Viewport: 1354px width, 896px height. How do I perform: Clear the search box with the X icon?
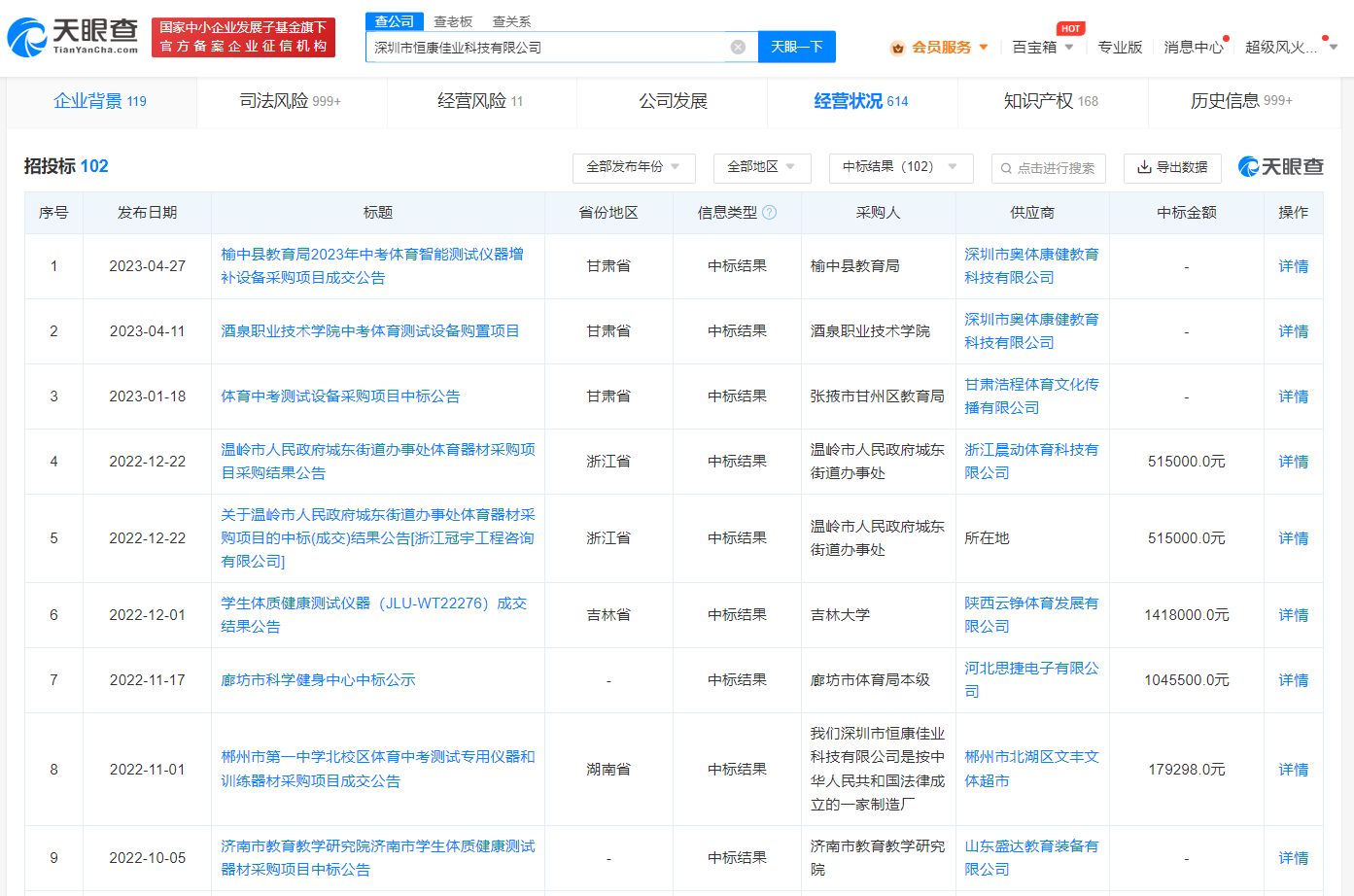coord(738,47)
